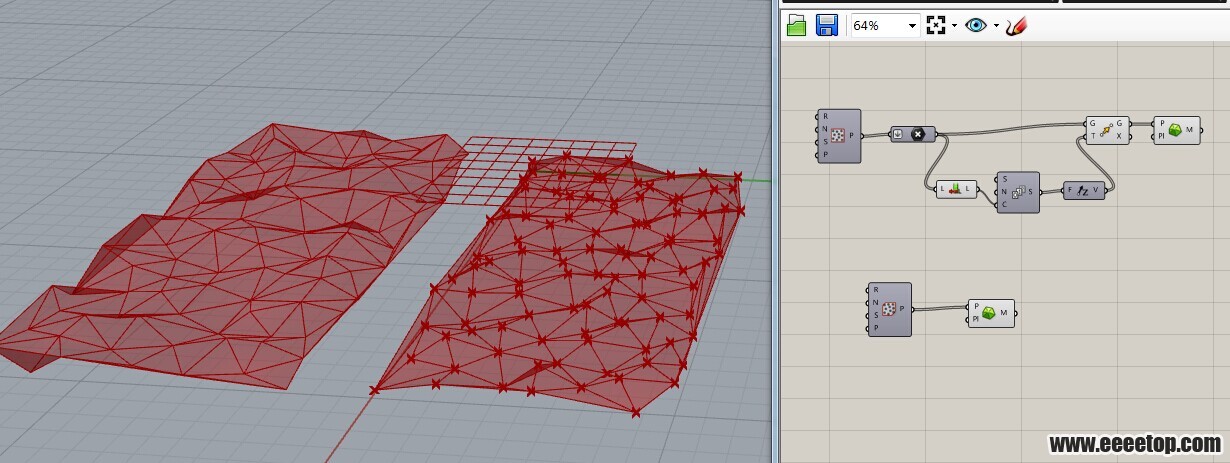Screen dimensions: 1230x463
Task: Activate the sketch pencil tool icon
Action: pos(1017,25)
